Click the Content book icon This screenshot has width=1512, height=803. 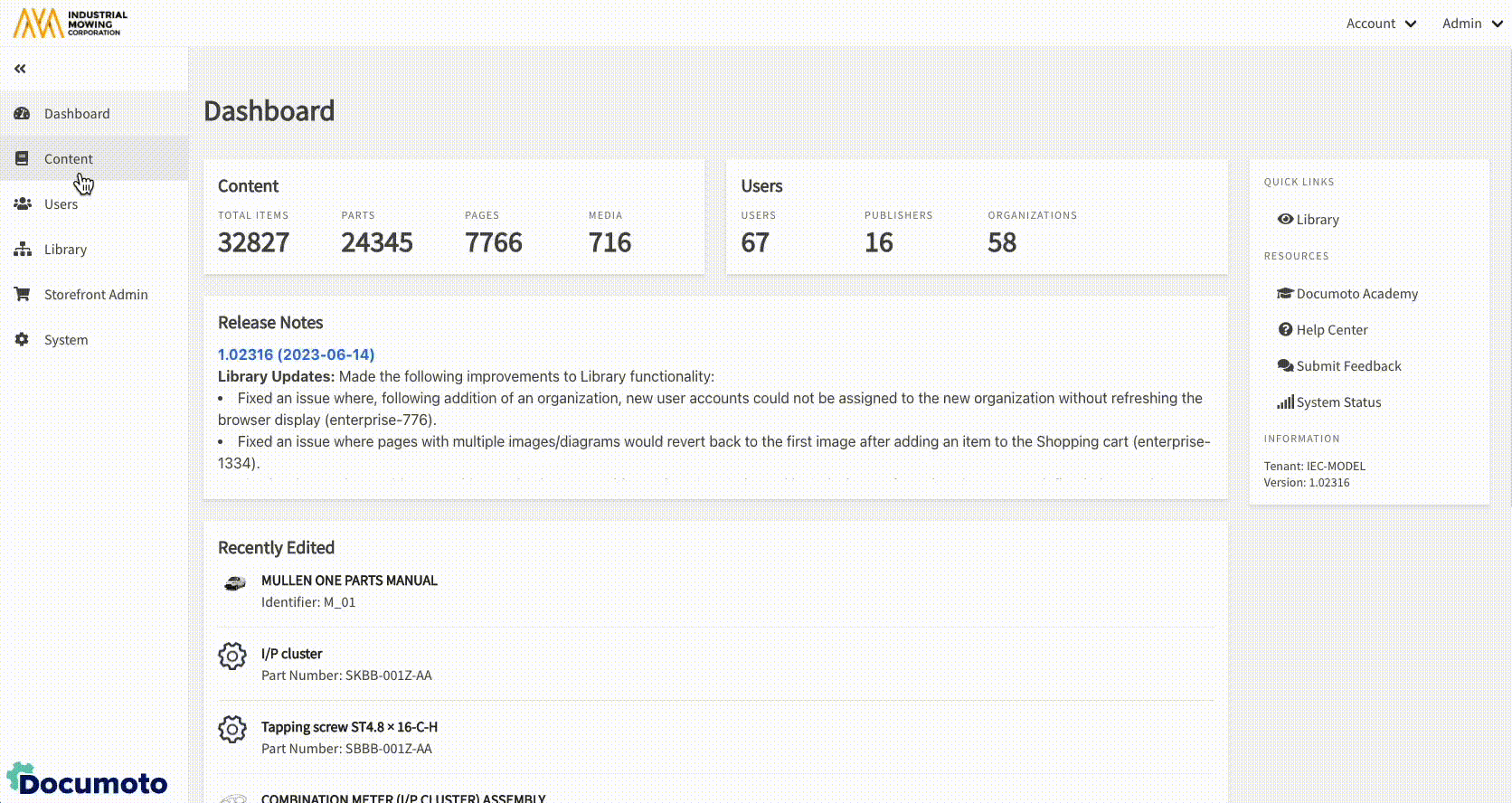(x=23, y=159)
